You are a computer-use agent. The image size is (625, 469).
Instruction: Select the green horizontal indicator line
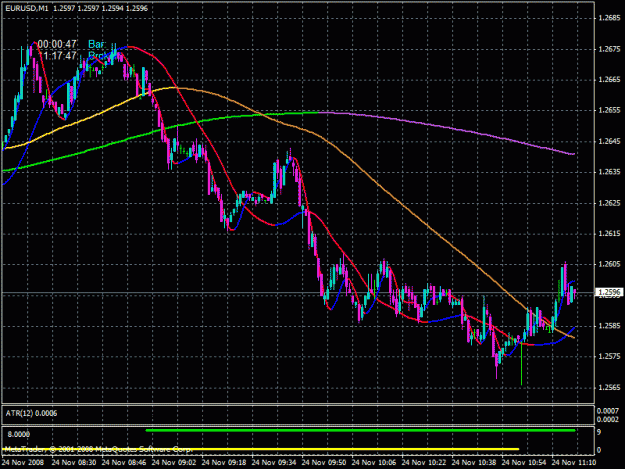tap(361, 430)
